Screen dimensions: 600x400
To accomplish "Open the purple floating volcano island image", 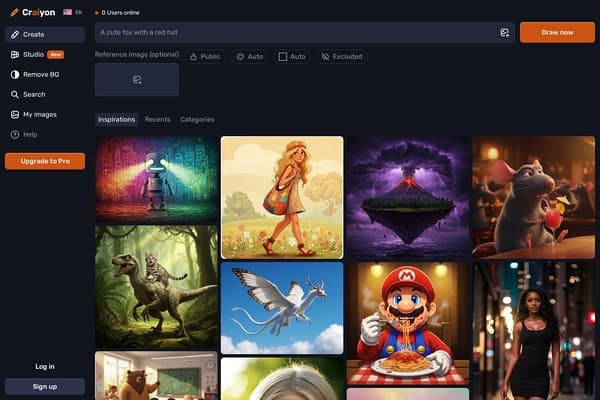I will click(x=408, y=198).
